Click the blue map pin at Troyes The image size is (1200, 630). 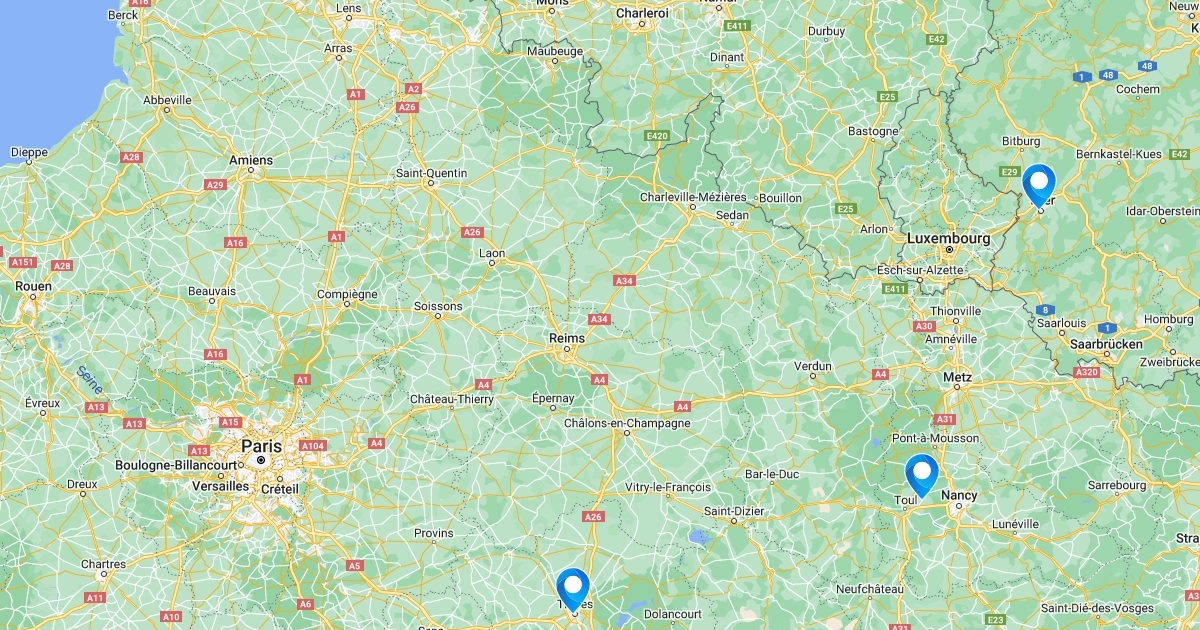tap(573, 589)
